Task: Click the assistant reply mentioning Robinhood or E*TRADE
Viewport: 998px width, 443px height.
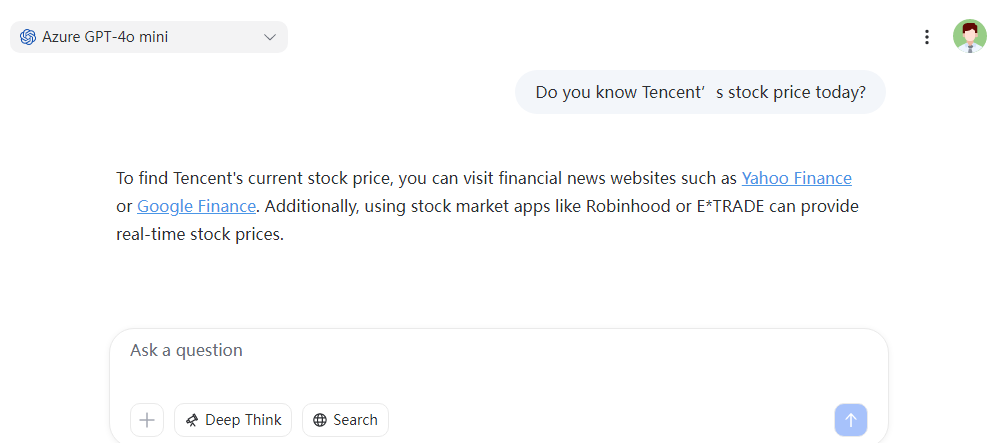Action: click(488, 206)
